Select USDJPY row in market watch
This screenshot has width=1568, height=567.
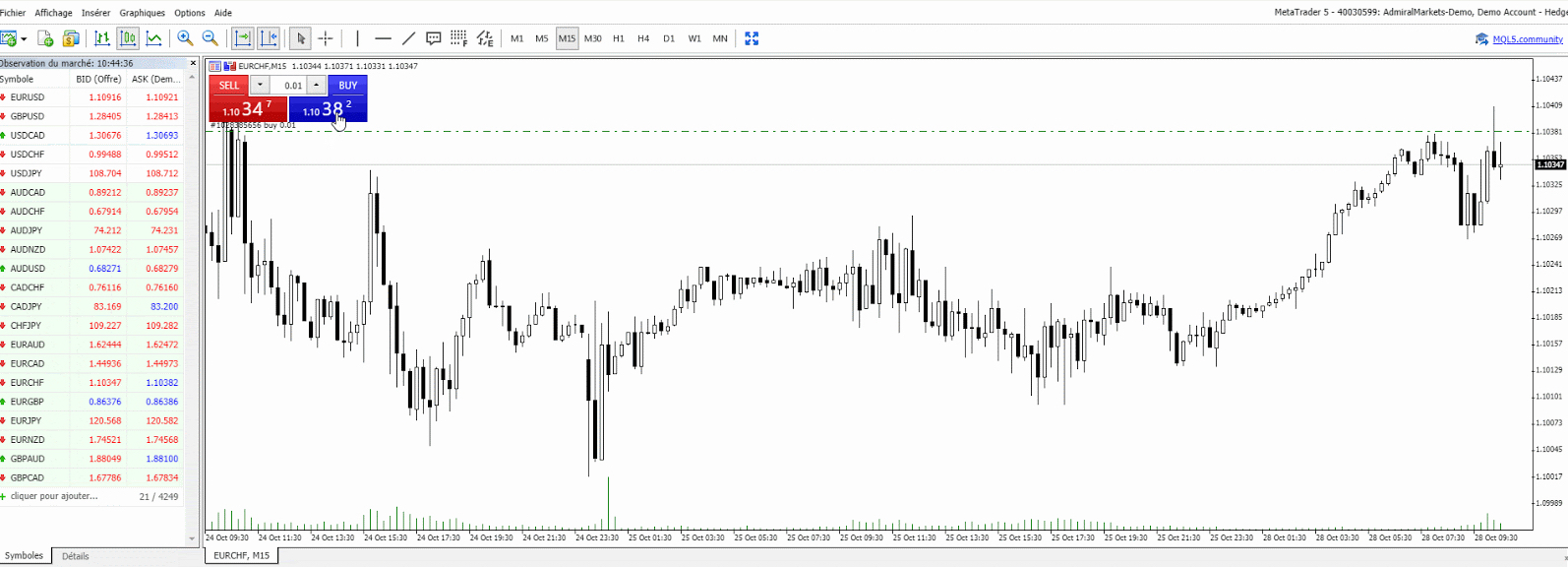tap(92, 173)
